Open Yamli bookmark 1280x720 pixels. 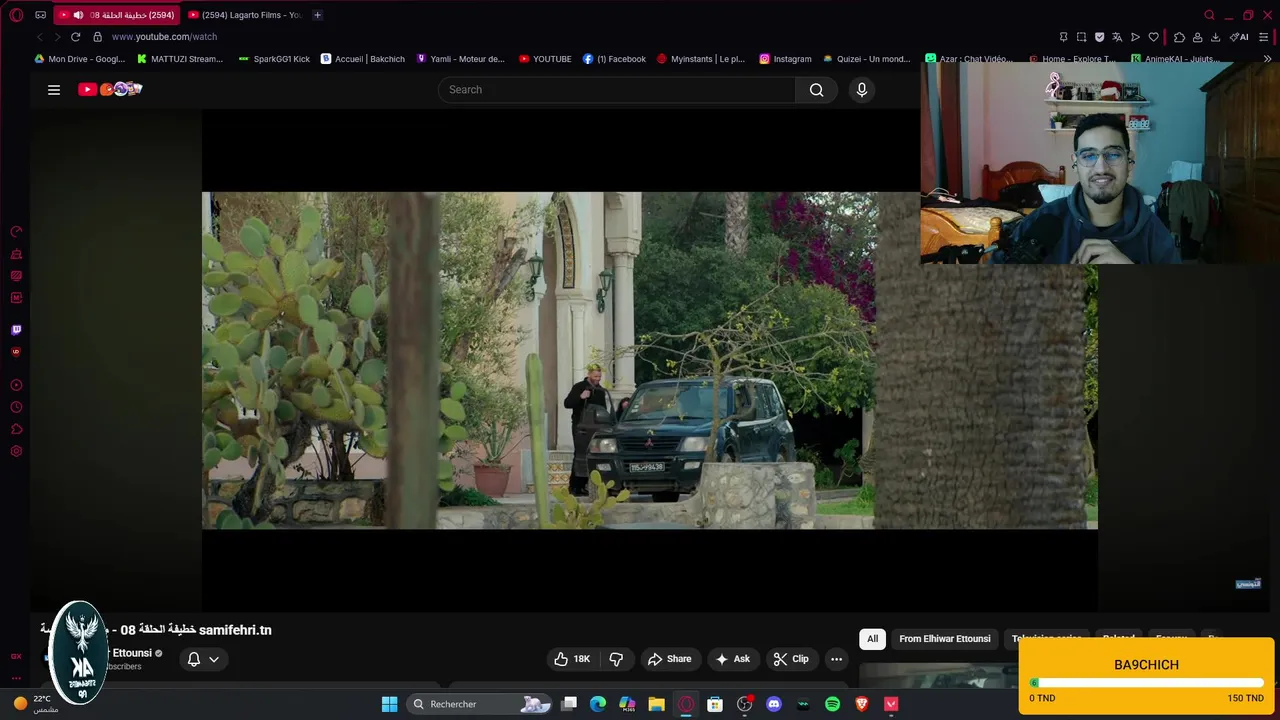(460, 59)
